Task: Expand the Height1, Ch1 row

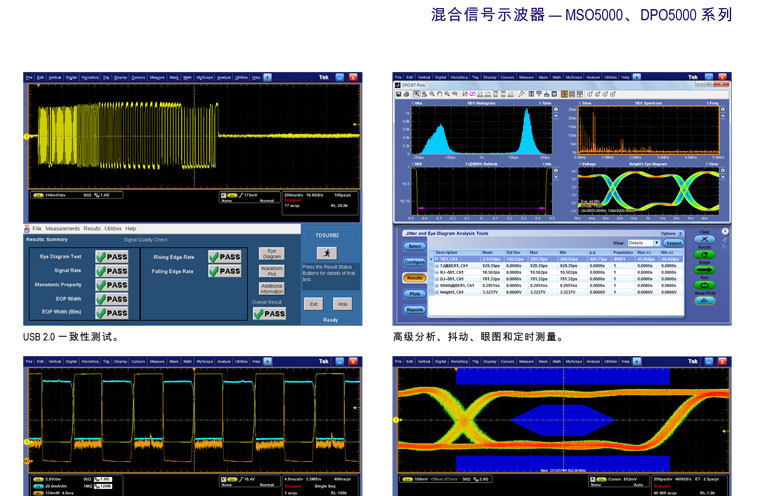Action: [x=437, y=292]
